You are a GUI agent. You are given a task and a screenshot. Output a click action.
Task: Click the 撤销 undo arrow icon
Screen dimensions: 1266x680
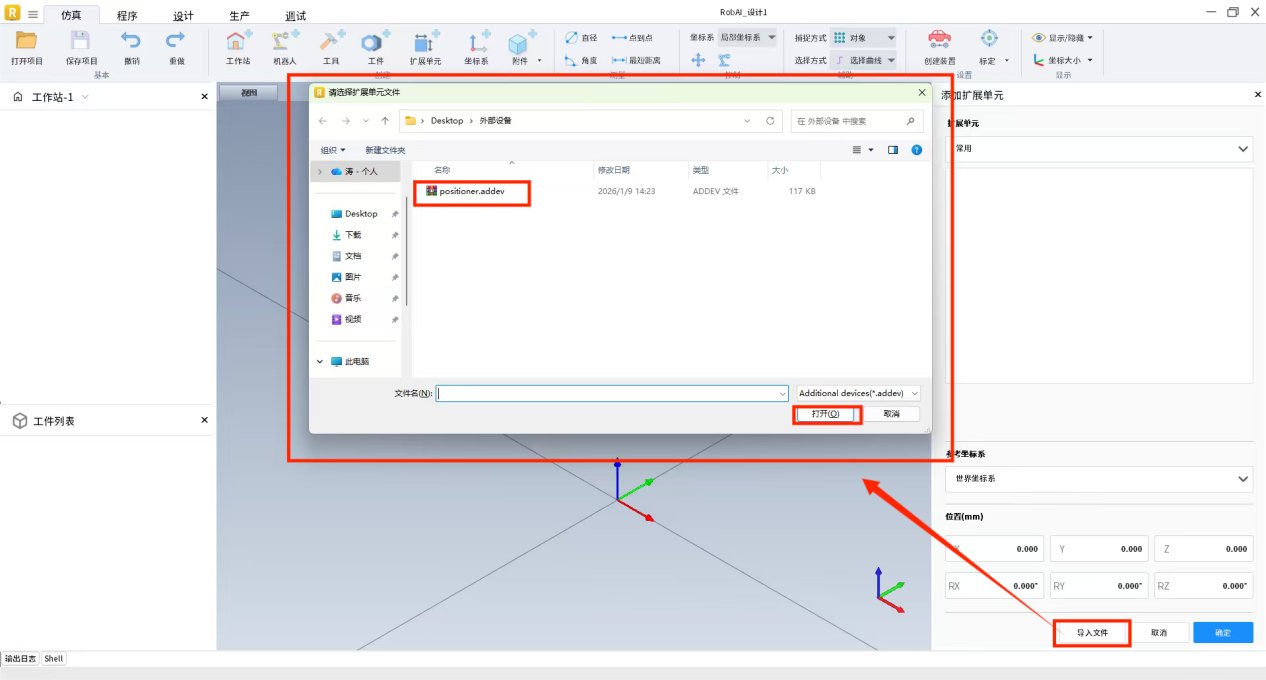131,41
